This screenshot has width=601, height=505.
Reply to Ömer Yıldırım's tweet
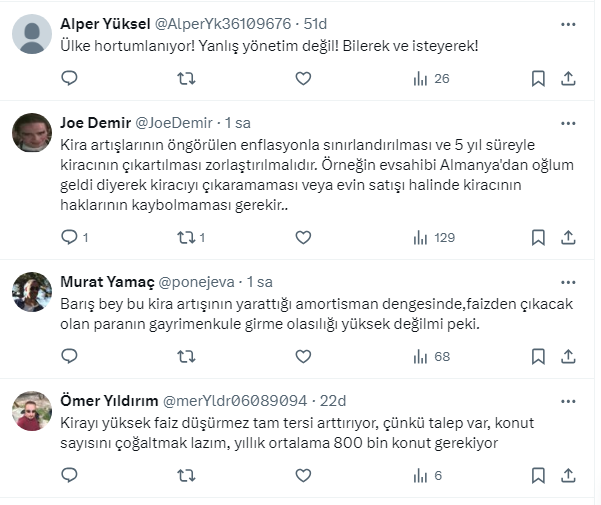pos(69,475)
